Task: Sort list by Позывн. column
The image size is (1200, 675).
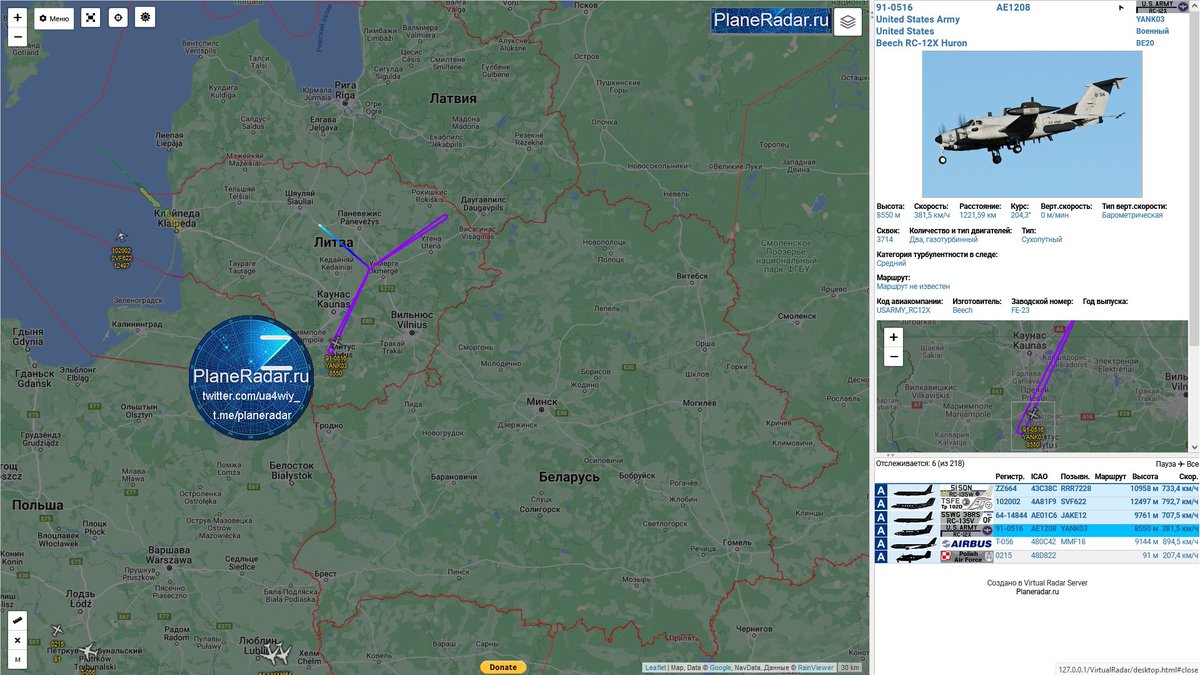Action: coord(1075,477)
